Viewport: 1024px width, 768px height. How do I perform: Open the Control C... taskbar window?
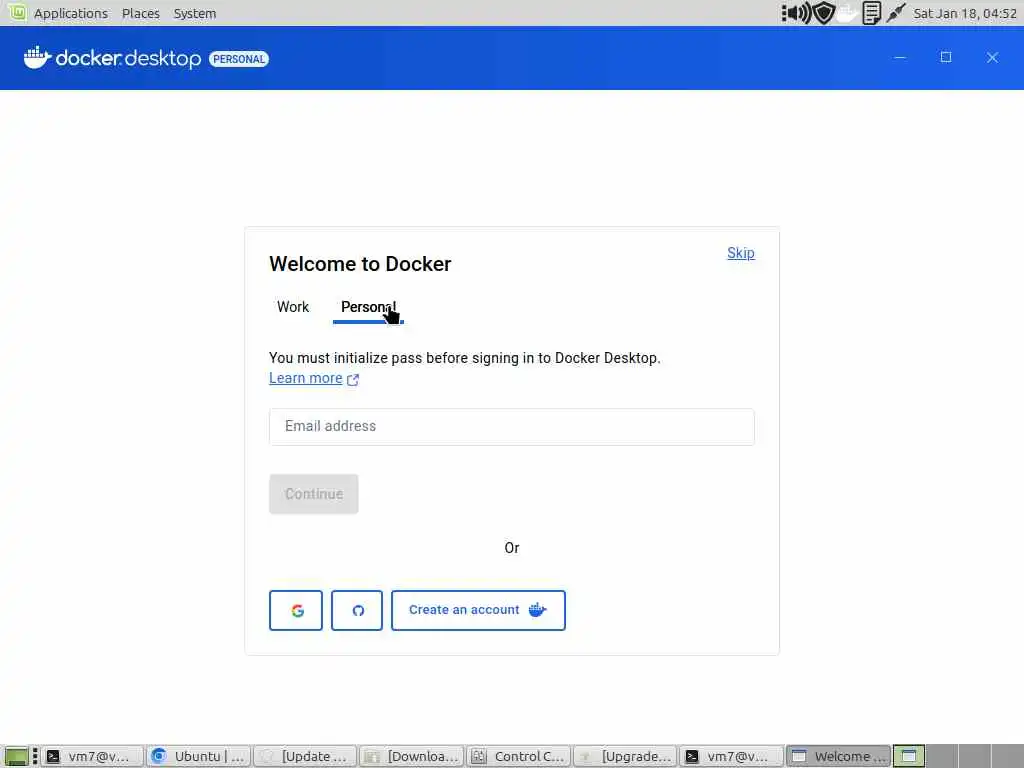click(x=519, y=756)
